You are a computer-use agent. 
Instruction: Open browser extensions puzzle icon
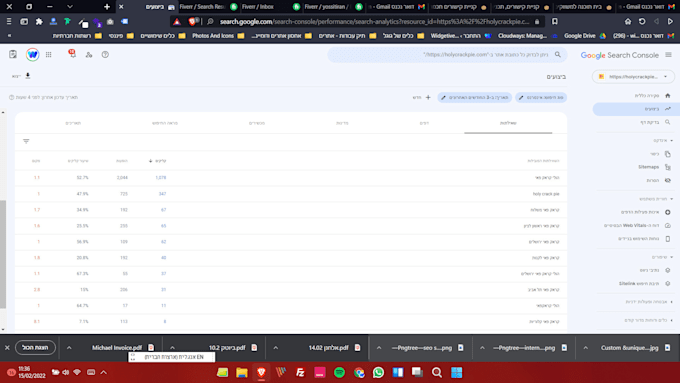pos(39,21)
